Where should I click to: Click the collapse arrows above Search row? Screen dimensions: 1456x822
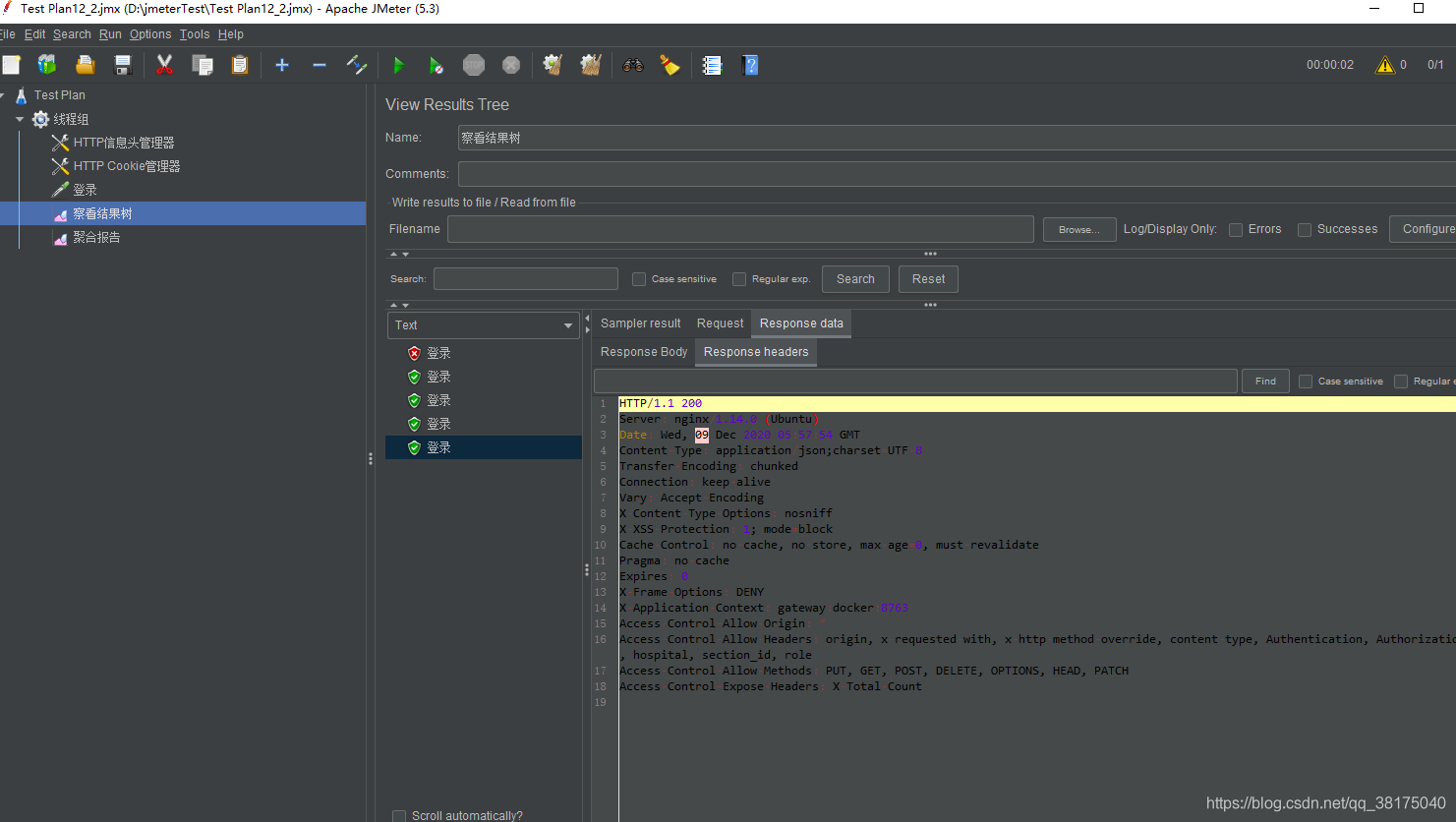pos(399,254)
